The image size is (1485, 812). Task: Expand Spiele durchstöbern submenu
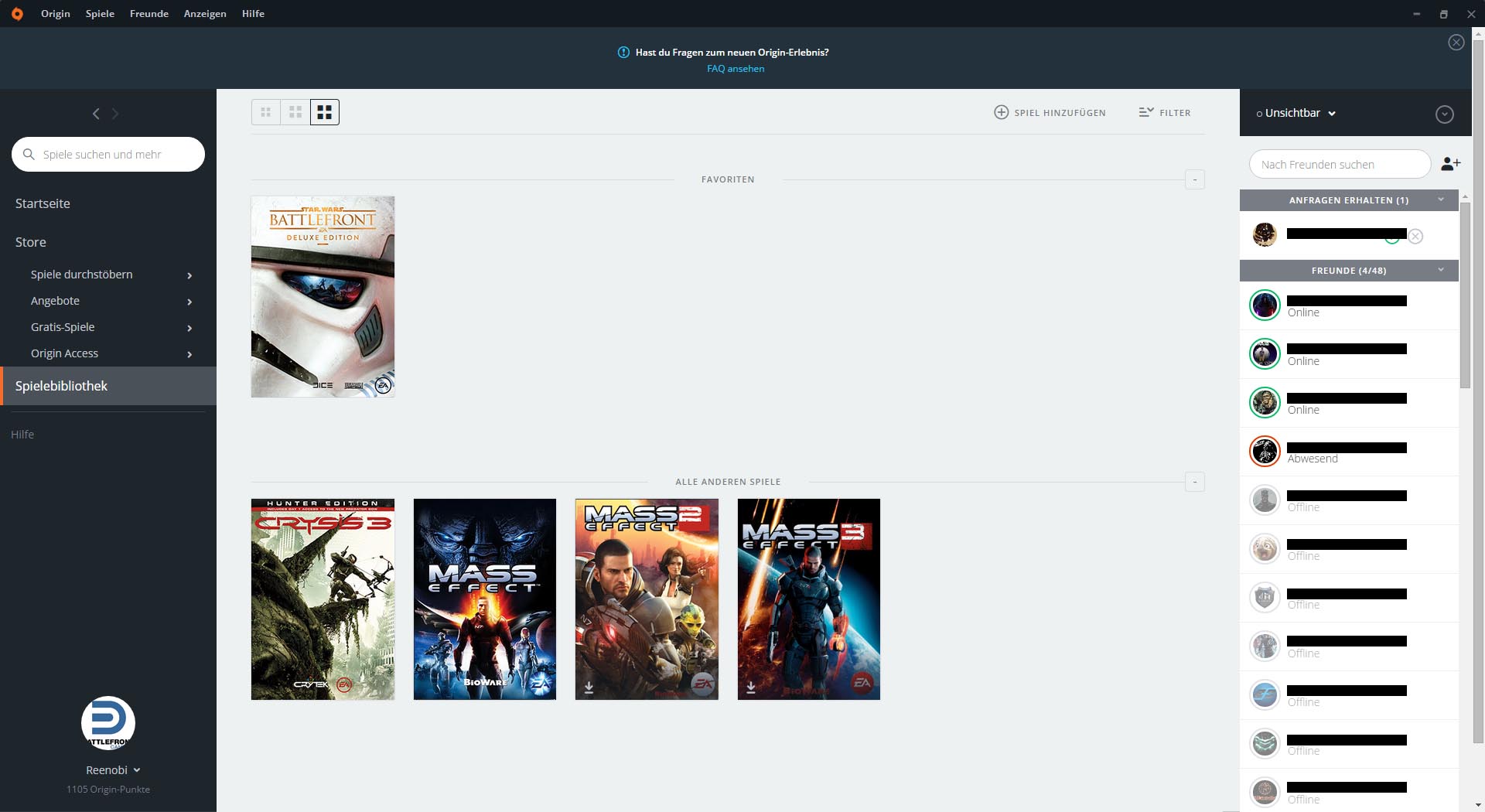tap(189, 275)
